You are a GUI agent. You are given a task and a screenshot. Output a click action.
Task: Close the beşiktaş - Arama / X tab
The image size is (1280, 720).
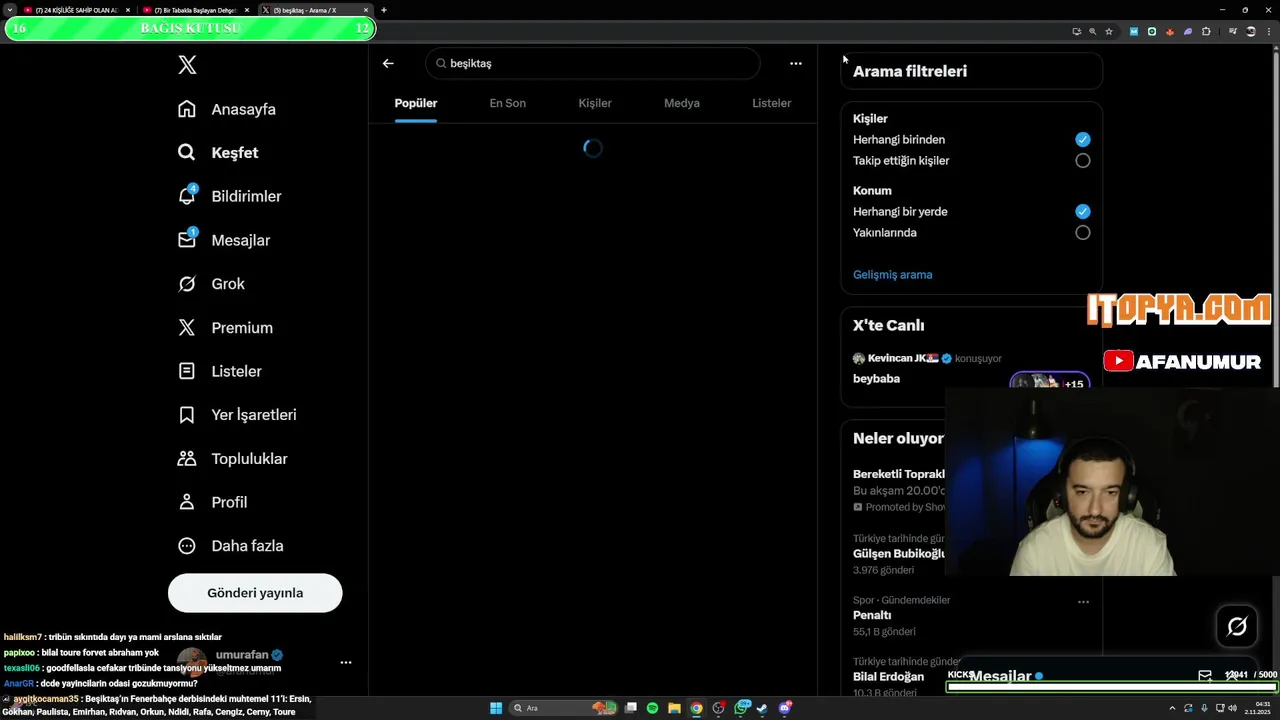(x=366, y=10)
